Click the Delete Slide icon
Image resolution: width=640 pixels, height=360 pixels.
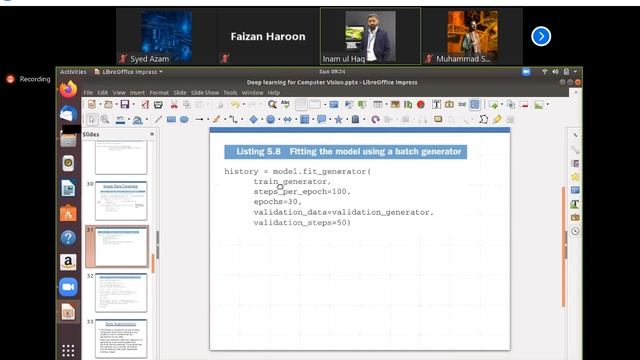pyautogui.click(x=524, y=105)
